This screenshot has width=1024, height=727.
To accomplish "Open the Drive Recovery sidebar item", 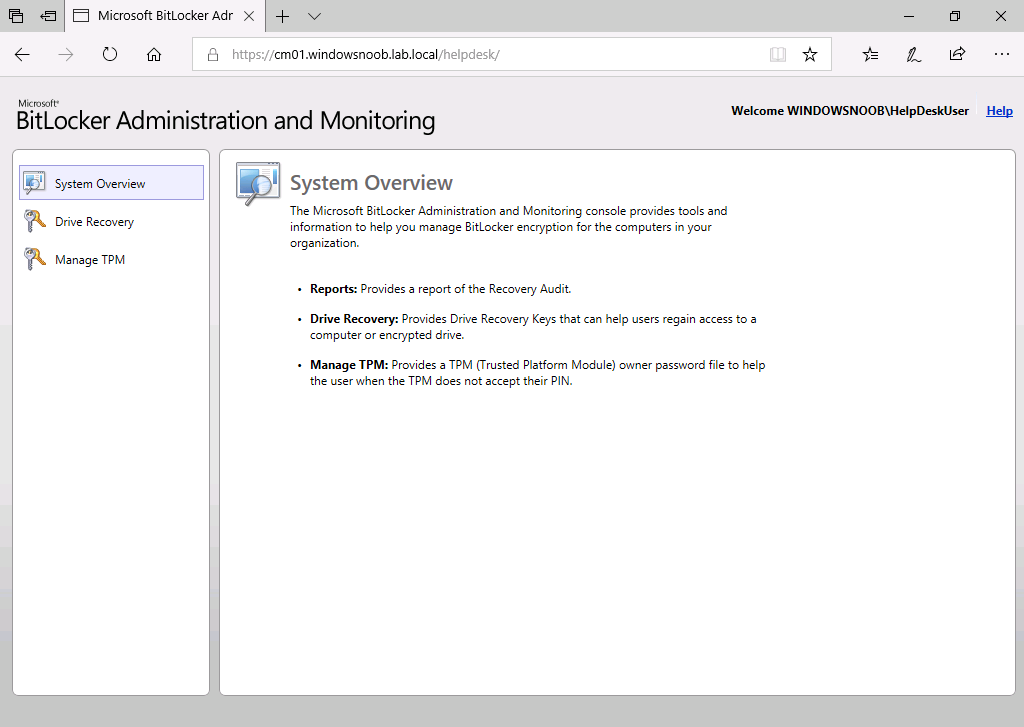I will (x=111, y=221).
